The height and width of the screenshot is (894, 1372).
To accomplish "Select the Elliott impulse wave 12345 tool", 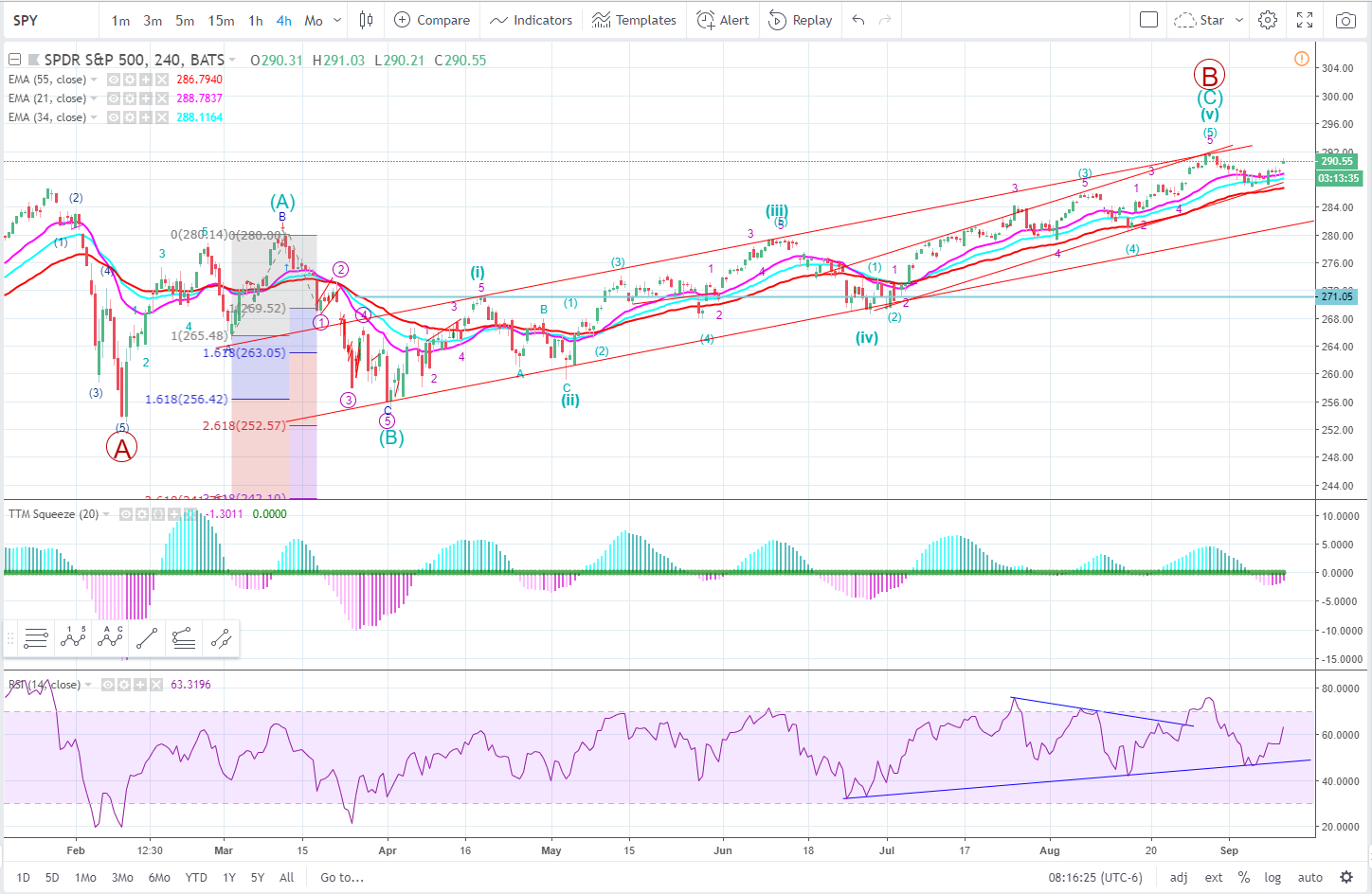I will point(73,639).
